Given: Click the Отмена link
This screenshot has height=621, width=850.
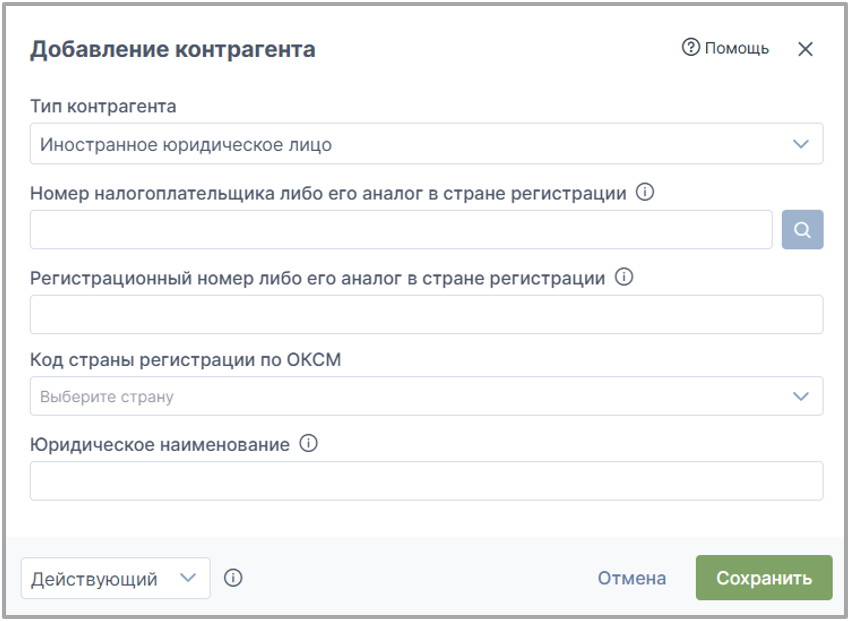Looking at the screenshot, I should (x=632, y=578).
